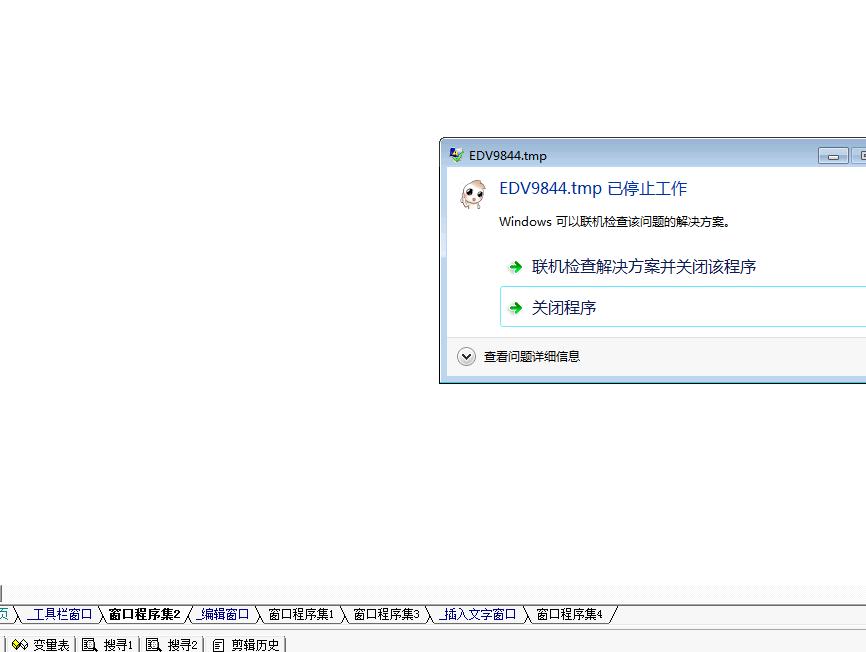This screenshot has height=652, width=866.
Task: Open the 窗口程序集2 tab
Action: pyautogui.click(x=144, y=614)
